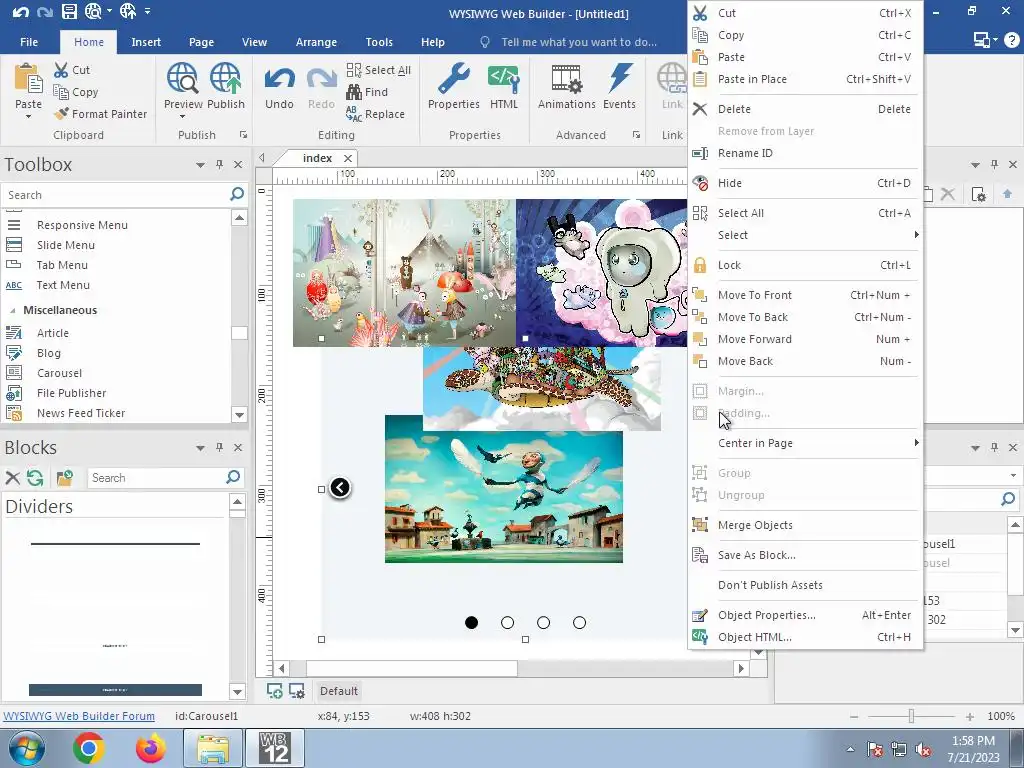
Task: Open the File menu
Action: point(29,42)
